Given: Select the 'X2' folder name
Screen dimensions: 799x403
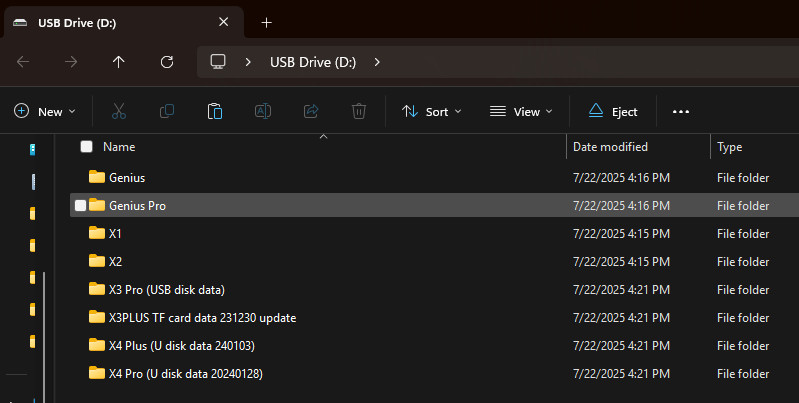Looking at the screenshot, I should (x=115, y=262).
